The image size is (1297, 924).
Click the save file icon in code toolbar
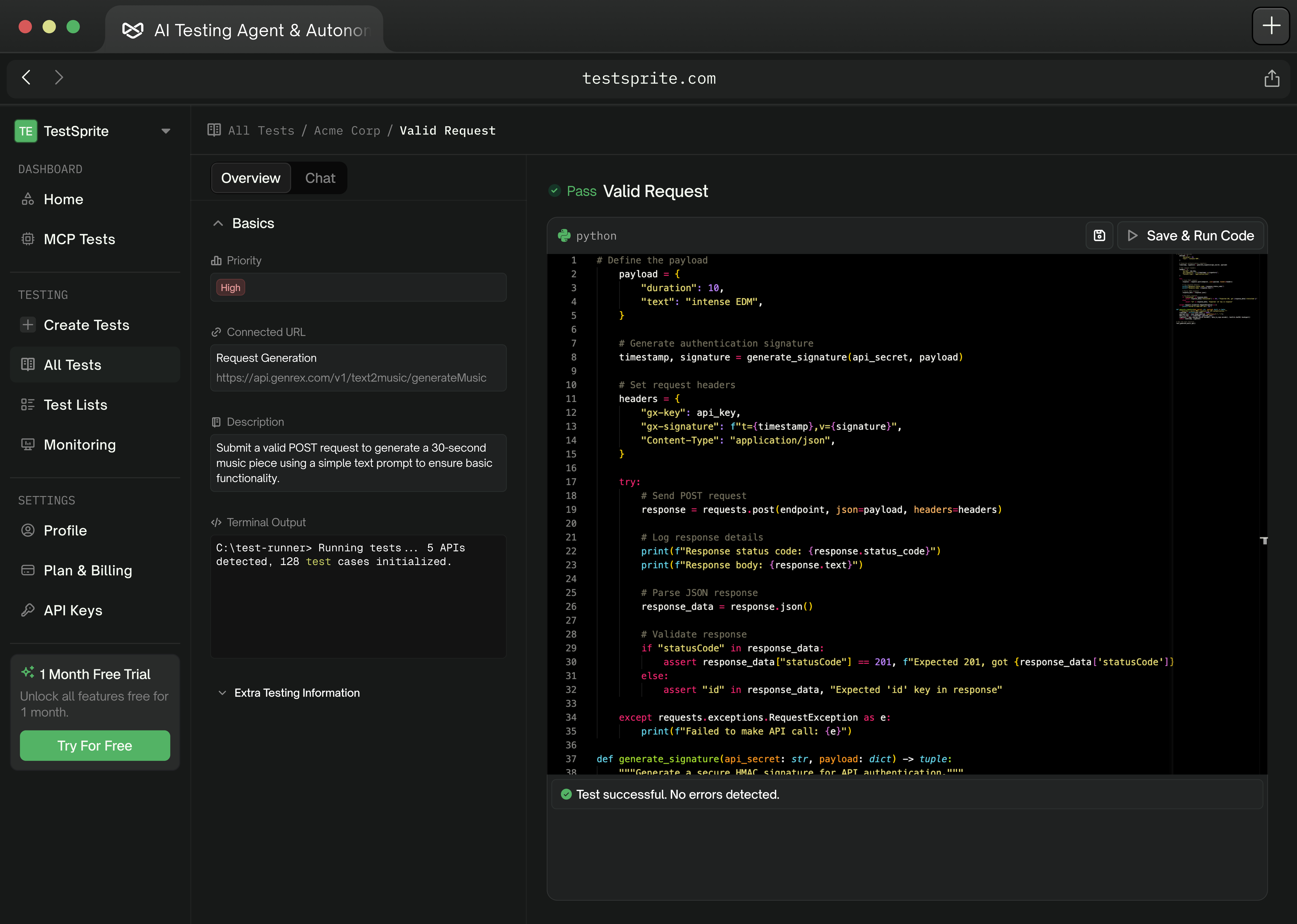1099,235
